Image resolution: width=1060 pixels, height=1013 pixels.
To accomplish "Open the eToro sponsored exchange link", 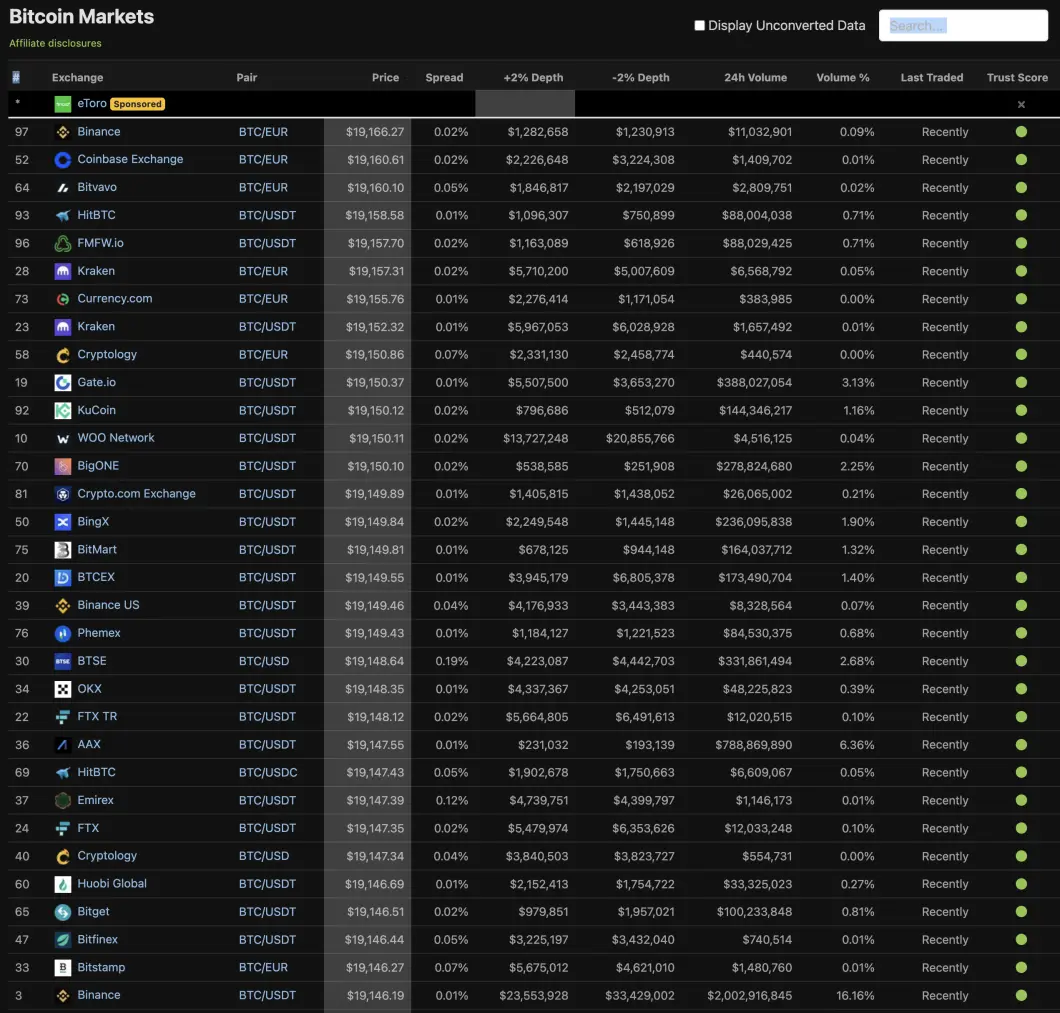I will tap(92, 103).
